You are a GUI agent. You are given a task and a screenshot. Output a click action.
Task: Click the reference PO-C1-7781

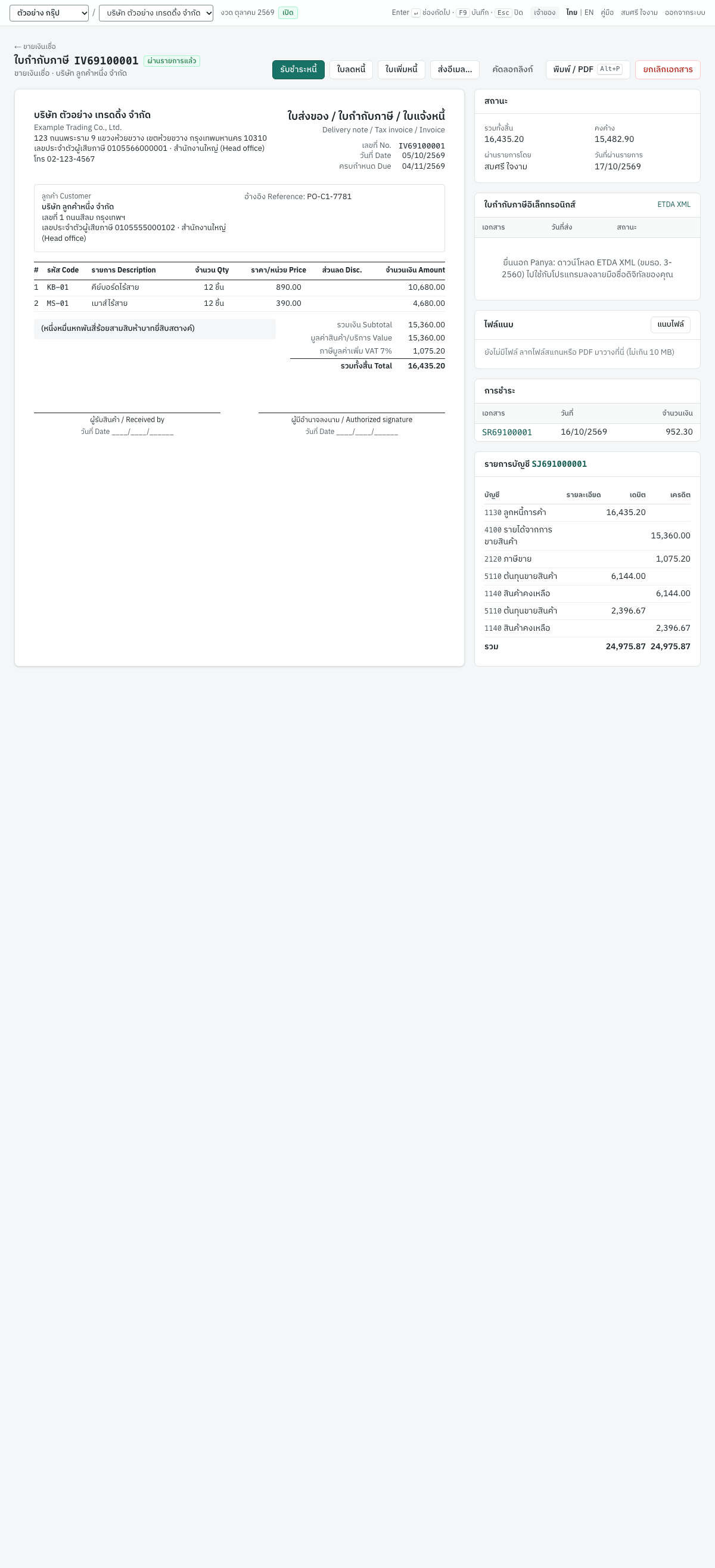(329, 197)
